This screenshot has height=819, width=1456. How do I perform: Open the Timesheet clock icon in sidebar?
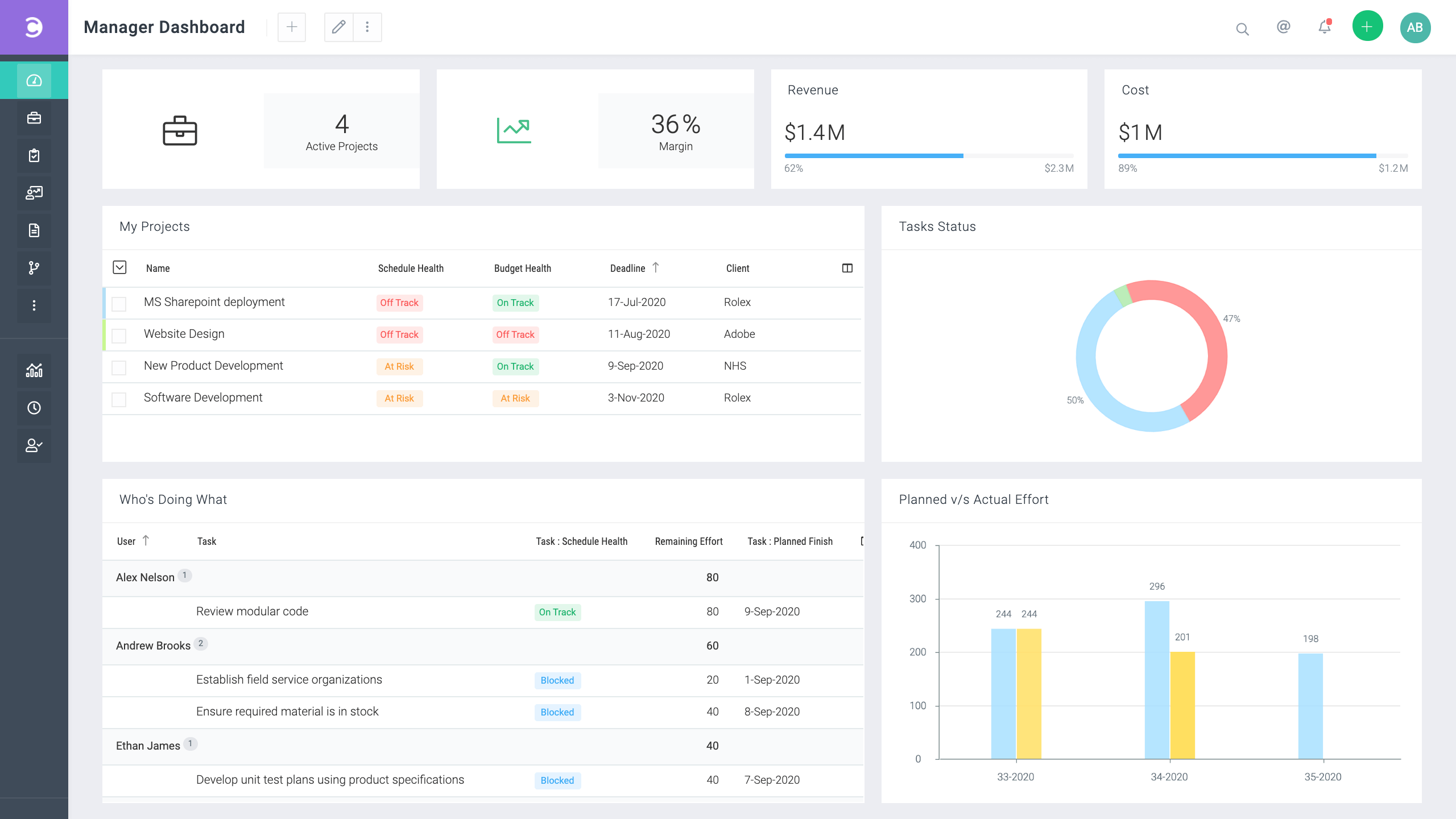(x=34, y=408)
